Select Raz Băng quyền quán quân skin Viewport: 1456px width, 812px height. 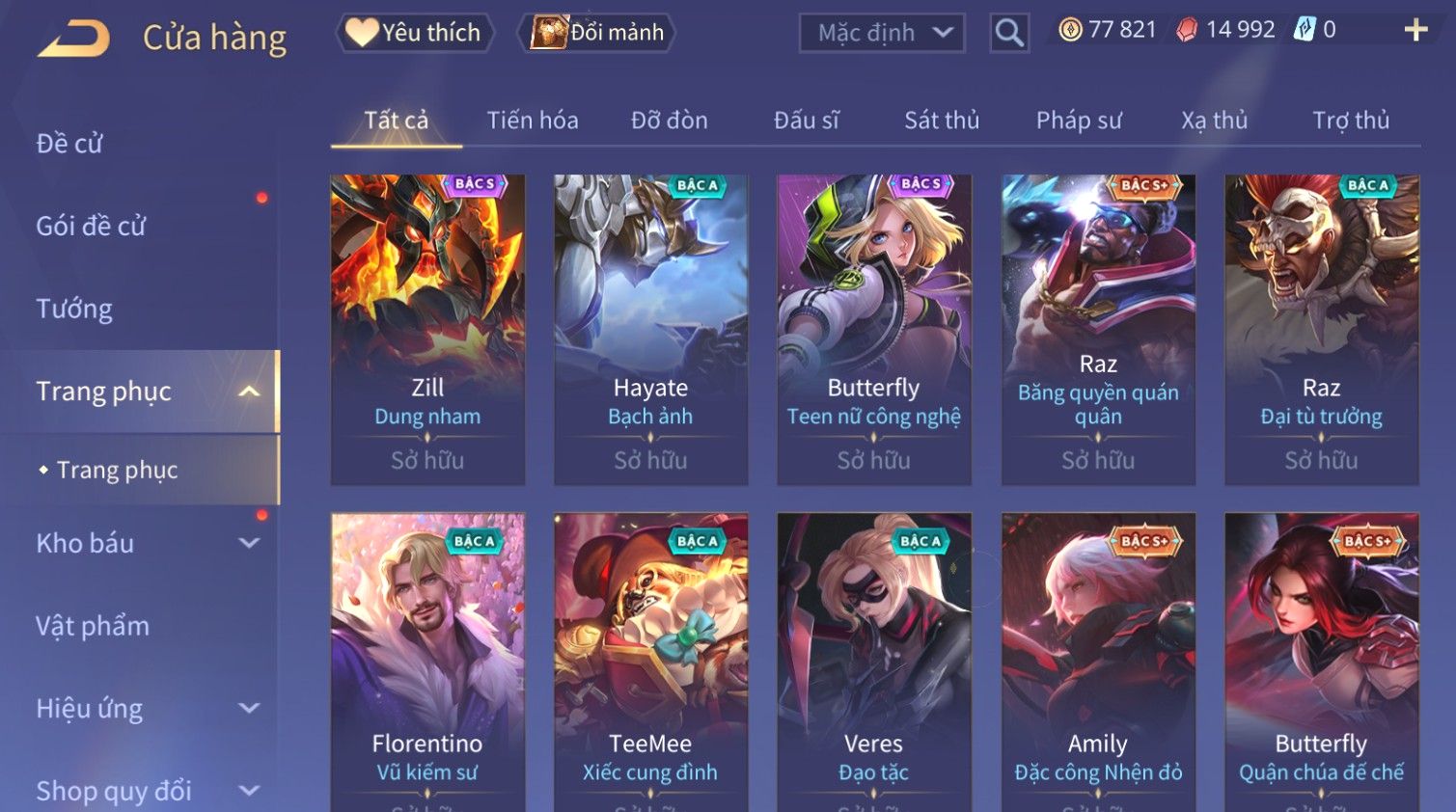point(1098,330)
